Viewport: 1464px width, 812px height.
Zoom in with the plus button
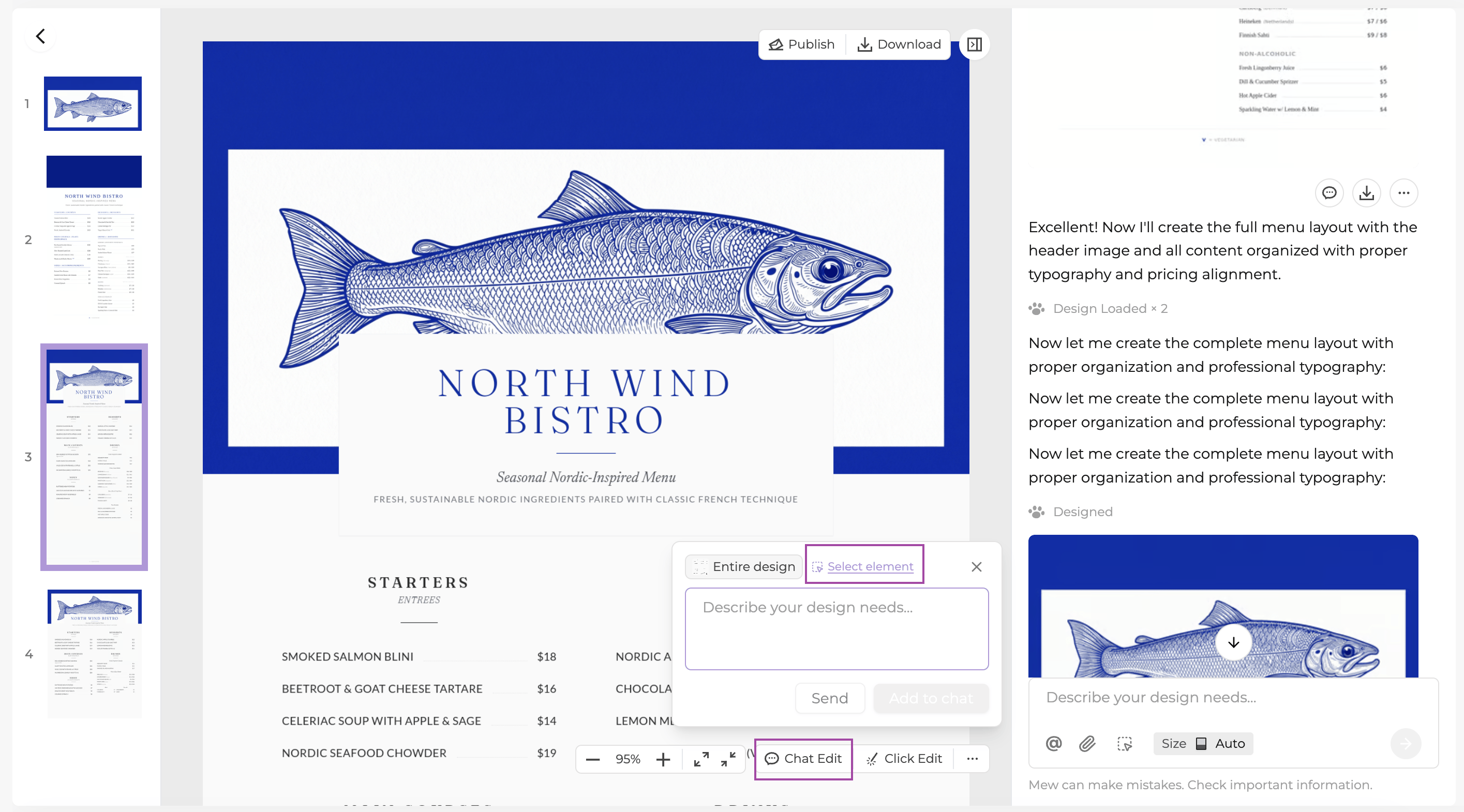click(663, 759)
